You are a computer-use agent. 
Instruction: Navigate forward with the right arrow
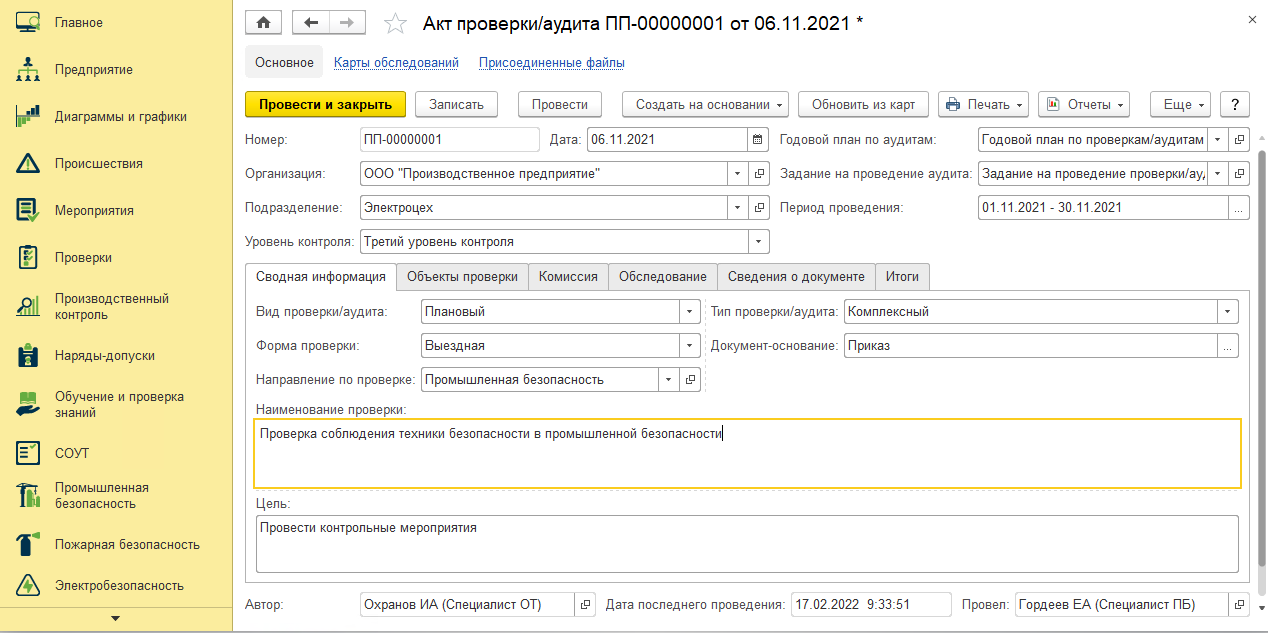point(347,22)
